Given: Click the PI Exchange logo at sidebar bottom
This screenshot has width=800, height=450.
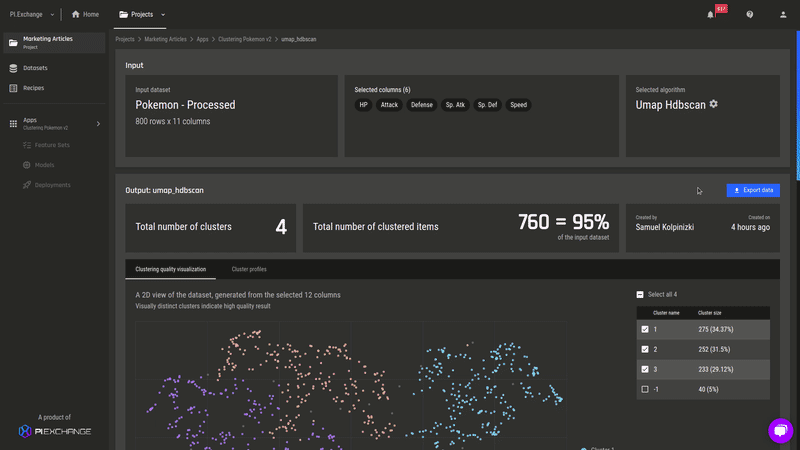Looking at the screenshot, I should tap(55, 431).
